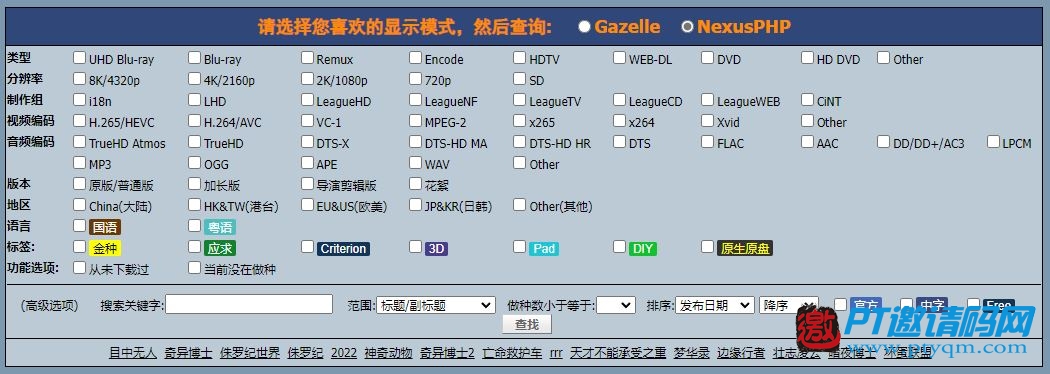The width and height of the screenshot is (1050, 374).
Task: Check the 2K/1080p resolution checkbox
Action: (307, 79)
